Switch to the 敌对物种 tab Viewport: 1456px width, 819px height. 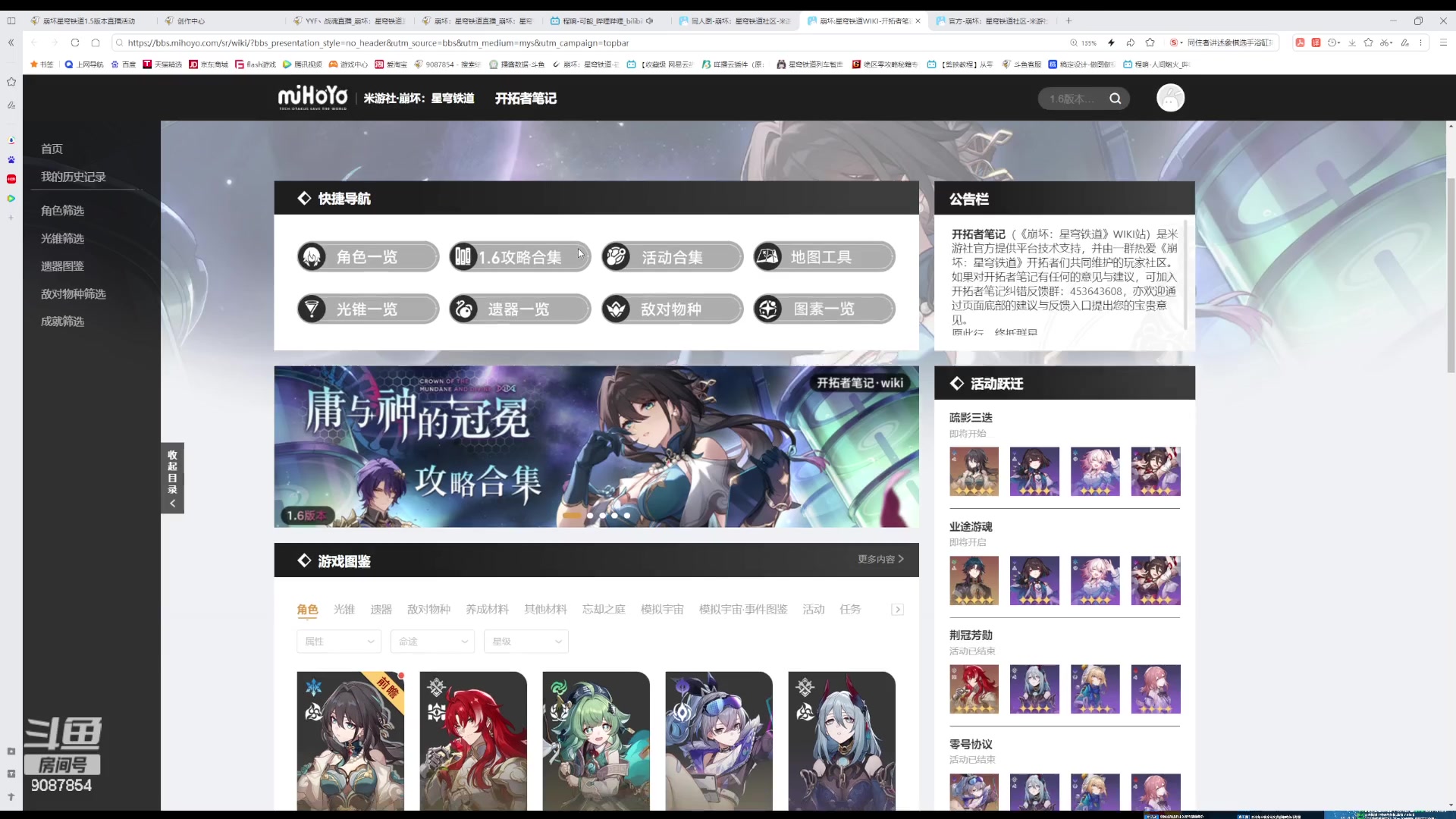point(429,610)
